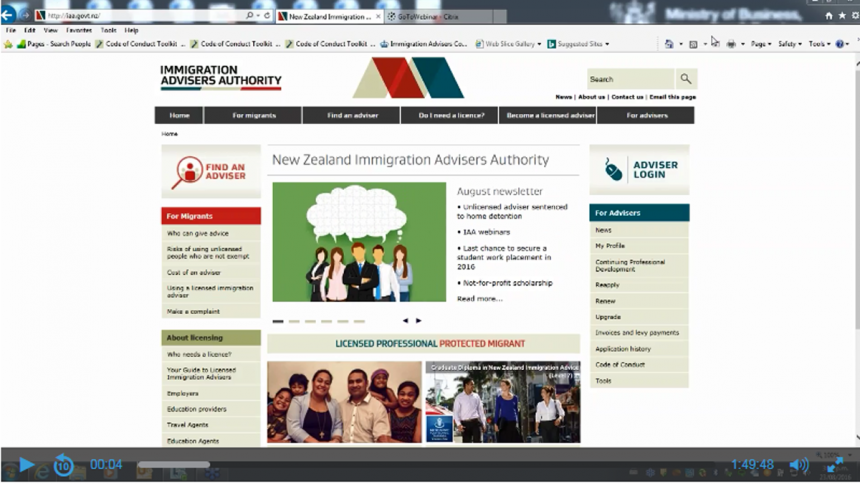Click the address bar search magnifier icon
The width and height of the screenshot is (860, 484).
(250, 15)
